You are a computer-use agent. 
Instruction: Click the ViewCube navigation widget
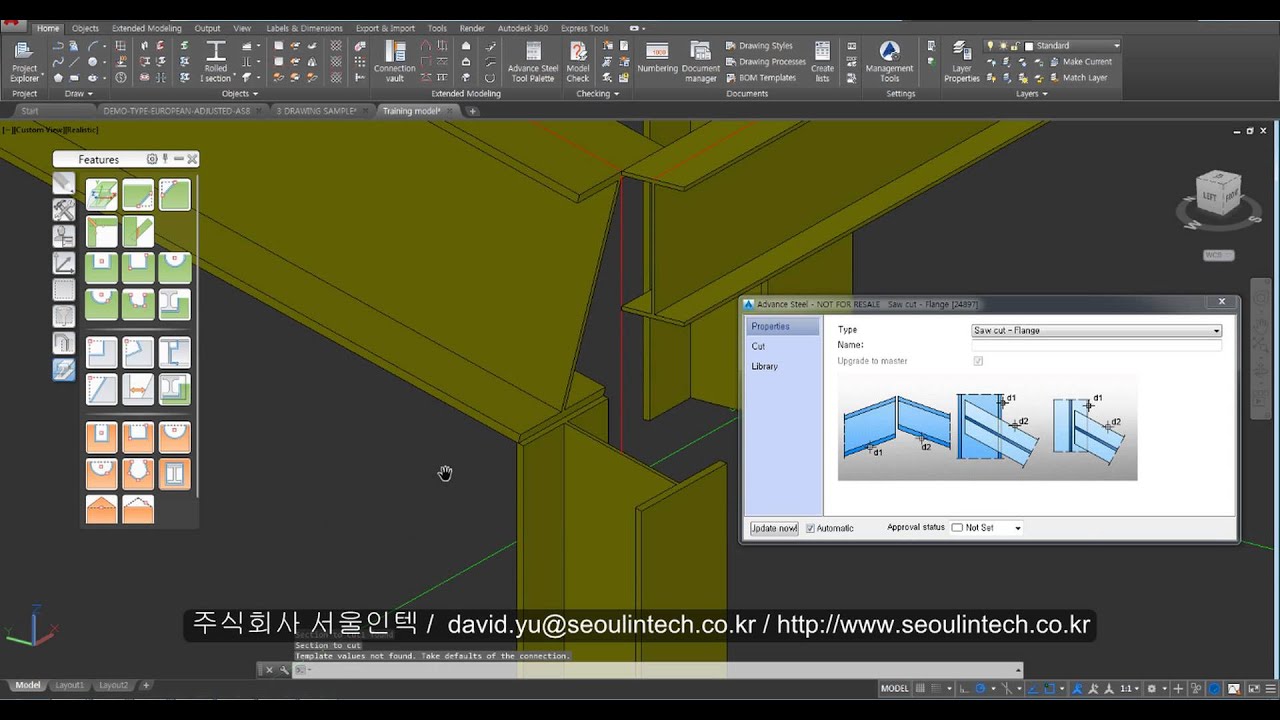point(1218,197)
